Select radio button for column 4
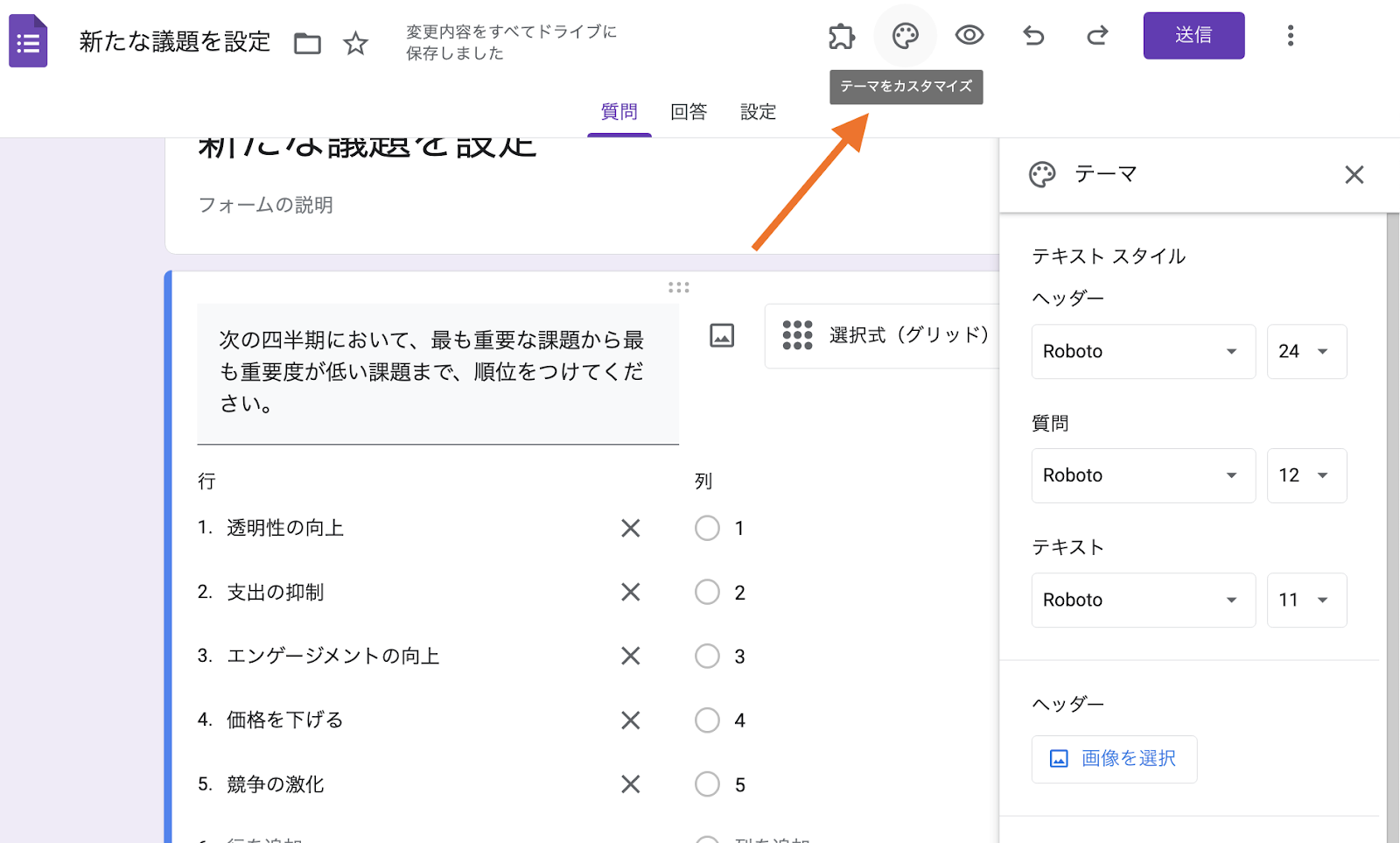 click(707, 720)
